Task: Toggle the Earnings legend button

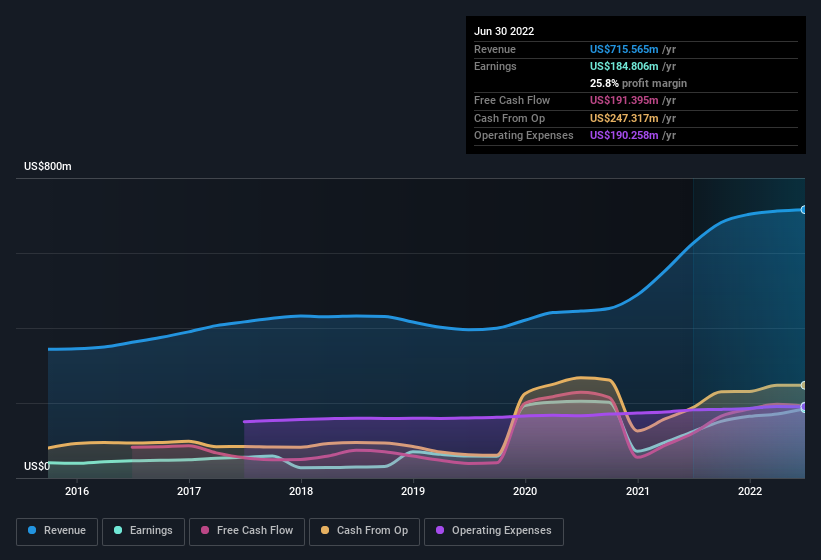Action: tap(143, 531)
